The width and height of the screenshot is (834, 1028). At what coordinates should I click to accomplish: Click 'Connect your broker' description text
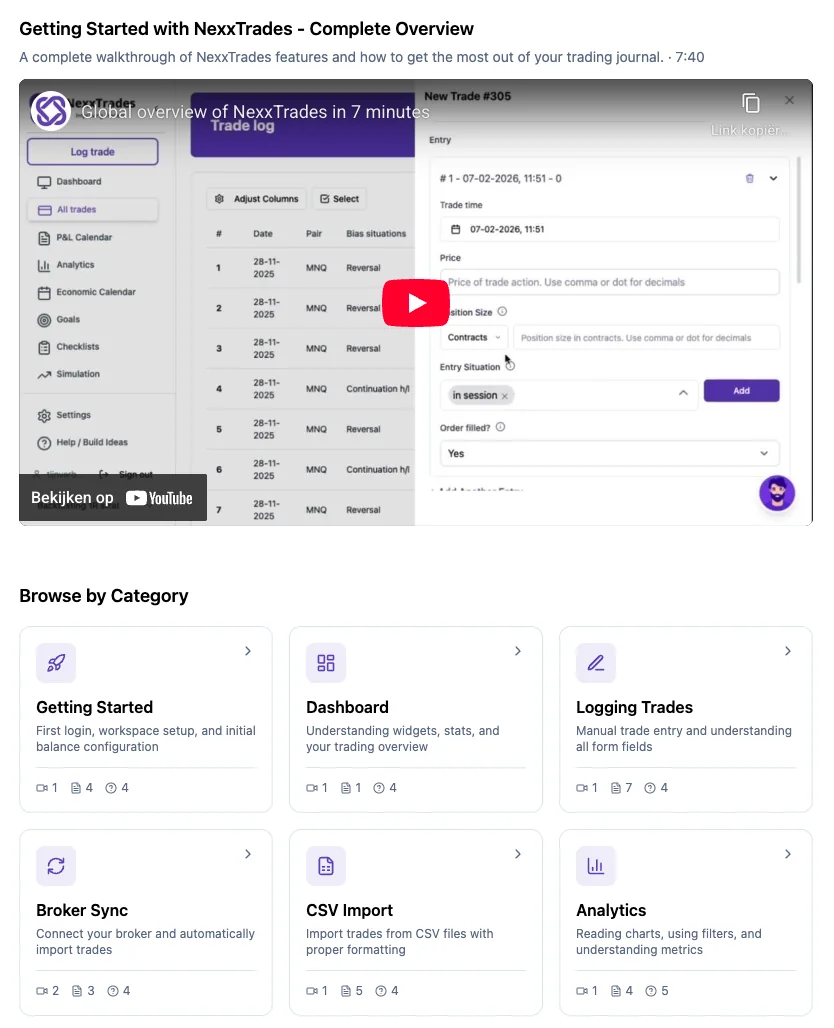tap(145, 942)
